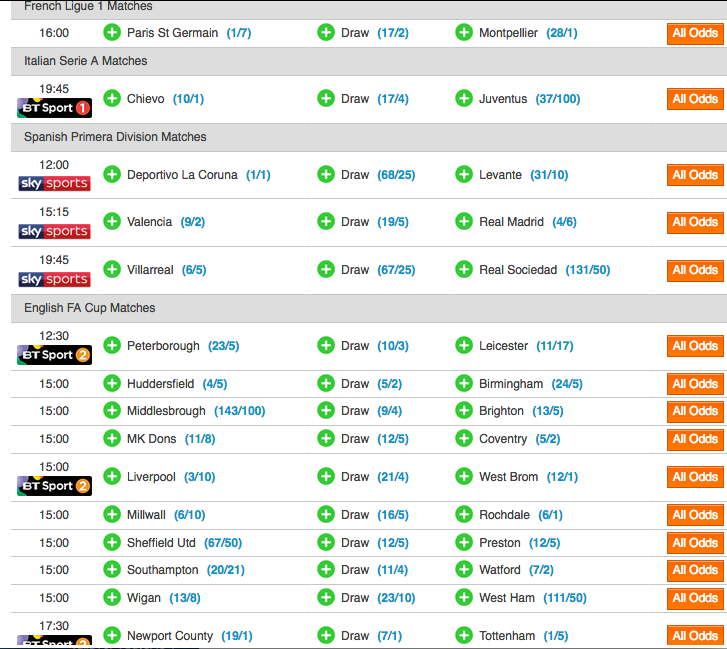This screenshot has width=727, height=649.
Task: Click plus icon next to Juventus
Action: click(x=464, y=98)
